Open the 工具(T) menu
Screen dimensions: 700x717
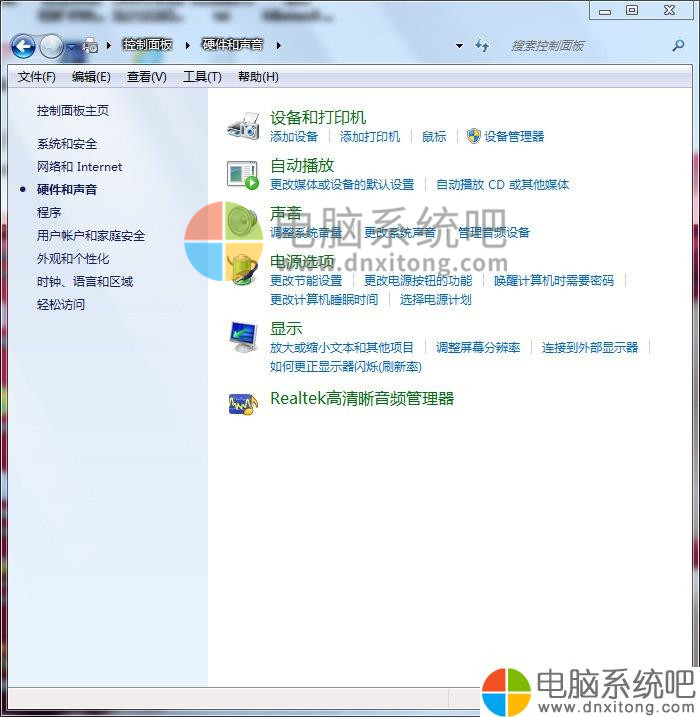pos(202,77)
